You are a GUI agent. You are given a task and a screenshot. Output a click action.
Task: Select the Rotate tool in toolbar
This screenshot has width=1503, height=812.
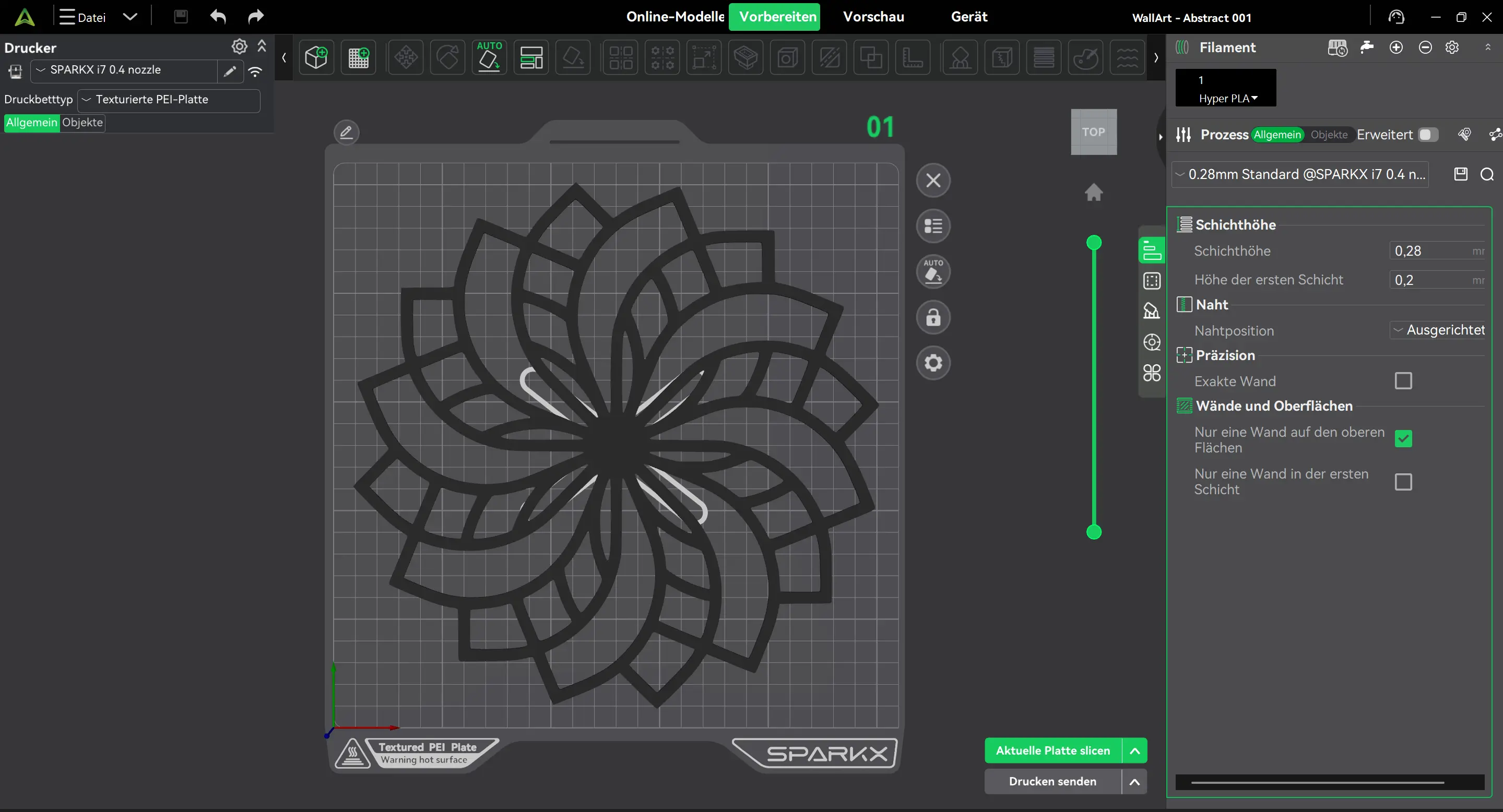pyautogui.click(x=447, y=58)
